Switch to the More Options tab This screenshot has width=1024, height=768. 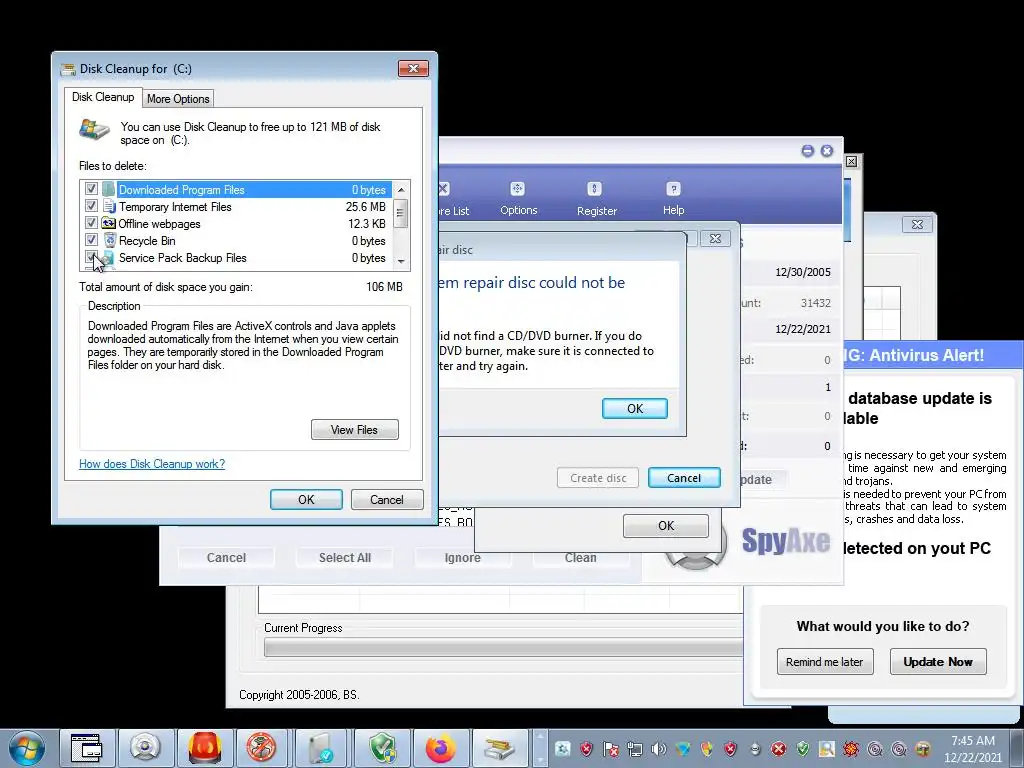178,99
